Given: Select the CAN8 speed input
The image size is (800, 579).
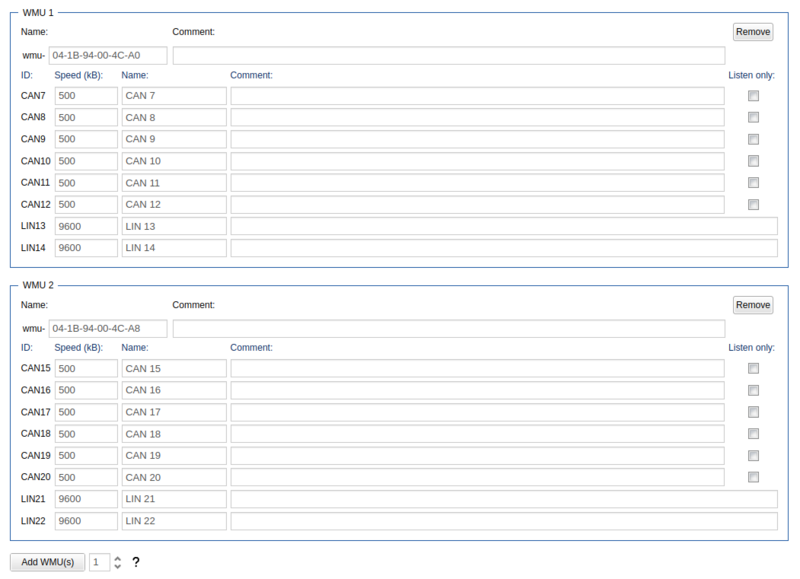Looking at the screenshot, I should 86,118.
